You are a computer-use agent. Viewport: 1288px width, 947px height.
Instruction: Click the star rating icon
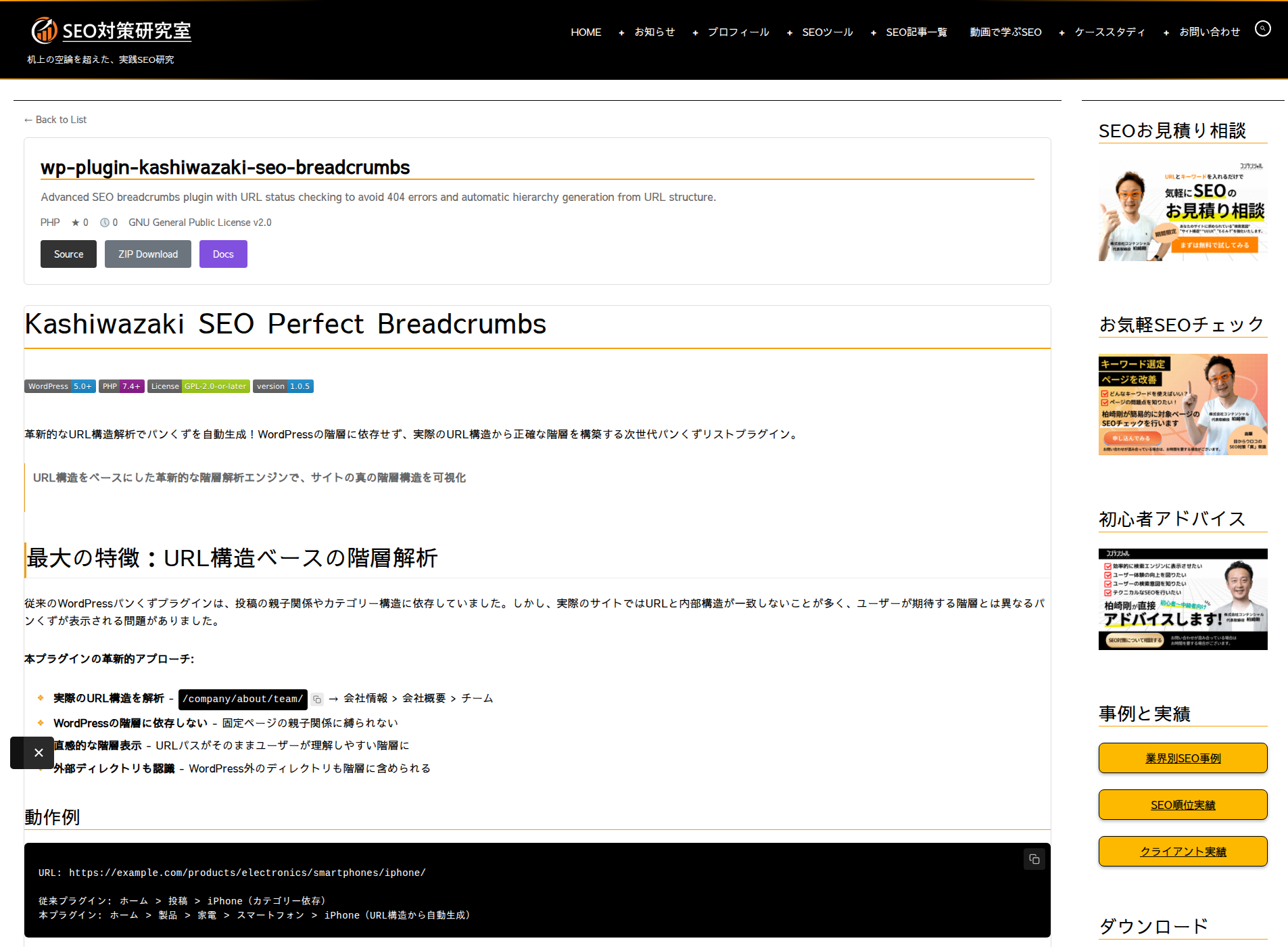[74, 223]
